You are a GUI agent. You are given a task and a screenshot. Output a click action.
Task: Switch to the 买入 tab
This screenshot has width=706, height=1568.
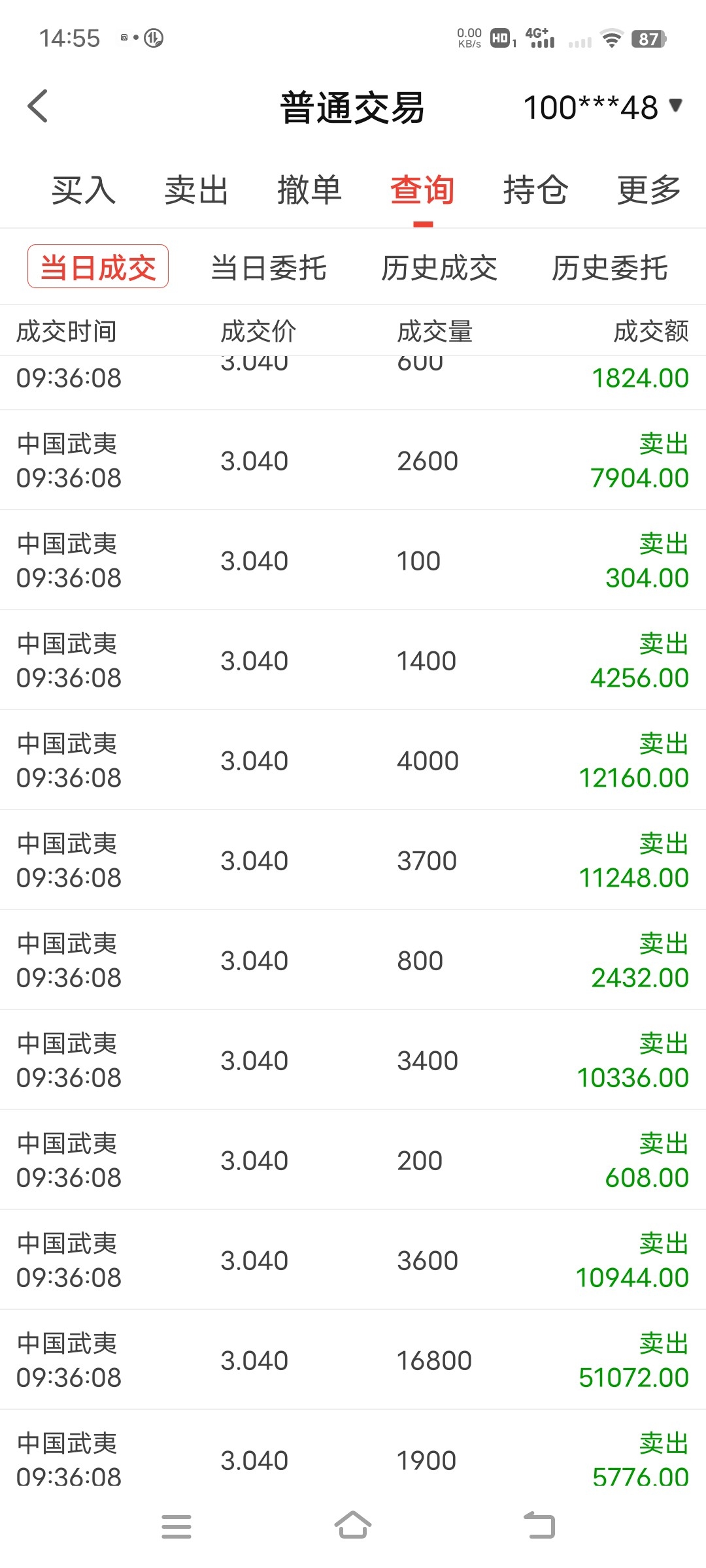[84, 190]
